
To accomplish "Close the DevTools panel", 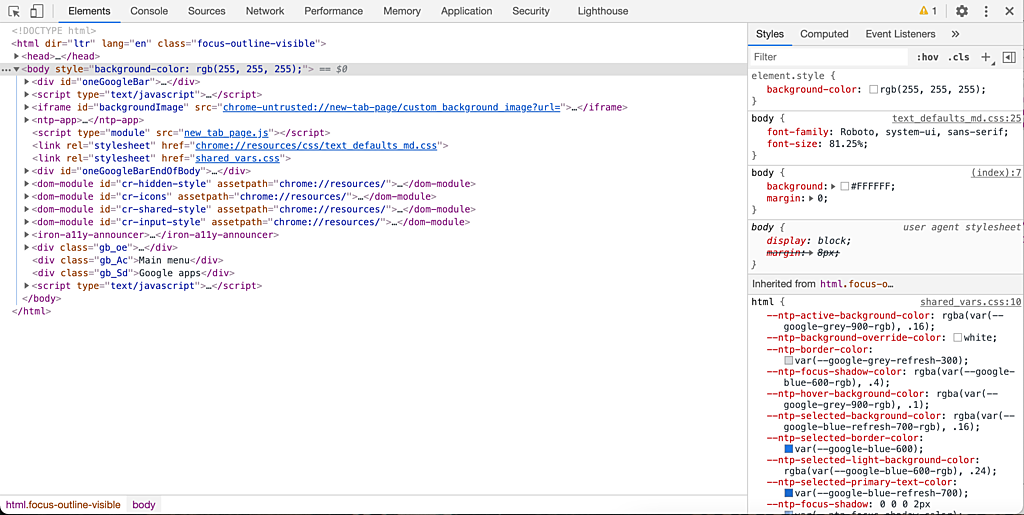I will click(1010, 11).
